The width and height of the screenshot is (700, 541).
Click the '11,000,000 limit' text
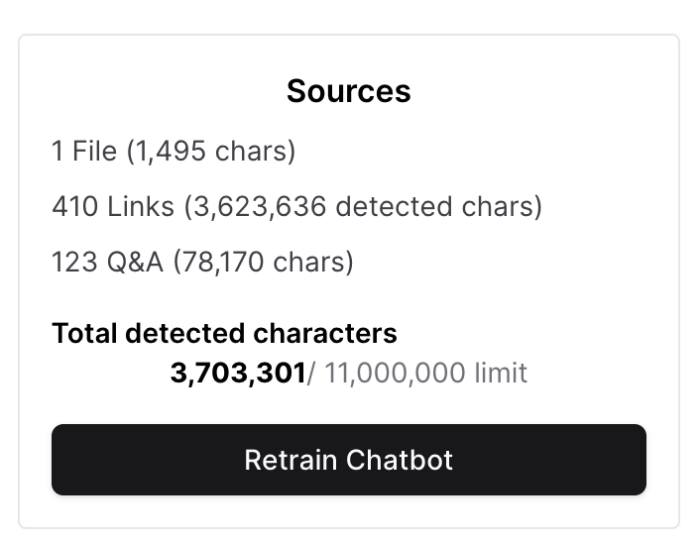click(x=425, y=373)
